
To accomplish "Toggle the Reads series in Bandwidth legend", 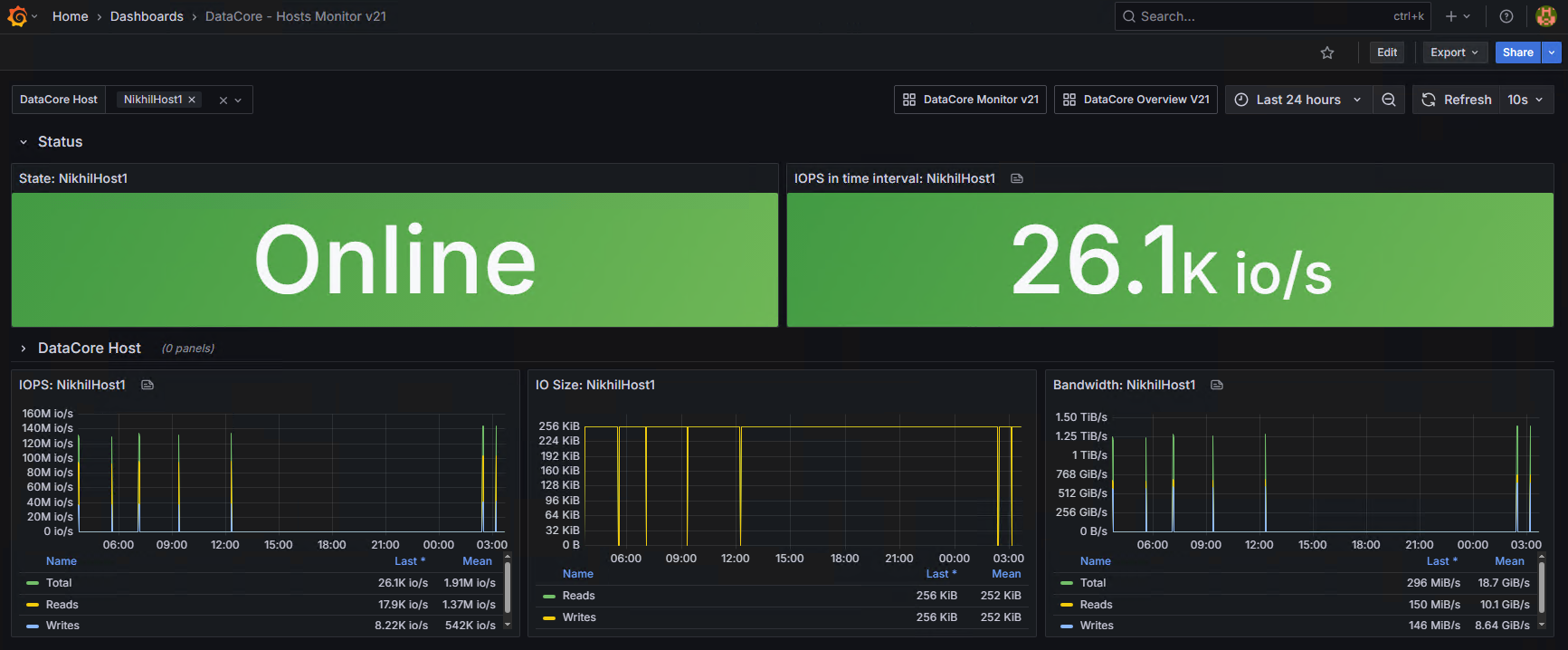I will (x=1096, y=605).
